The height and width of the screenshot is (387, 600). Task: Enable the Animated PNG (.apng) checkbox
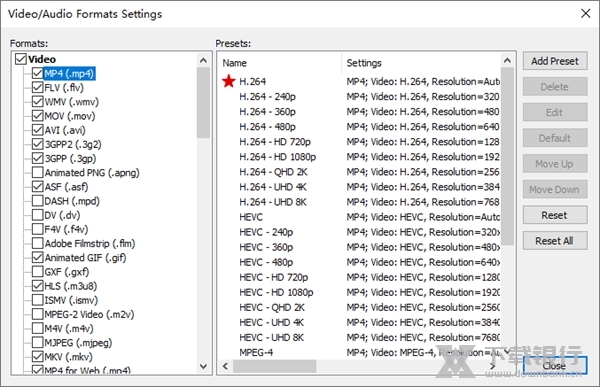click(x=38, y=172)
